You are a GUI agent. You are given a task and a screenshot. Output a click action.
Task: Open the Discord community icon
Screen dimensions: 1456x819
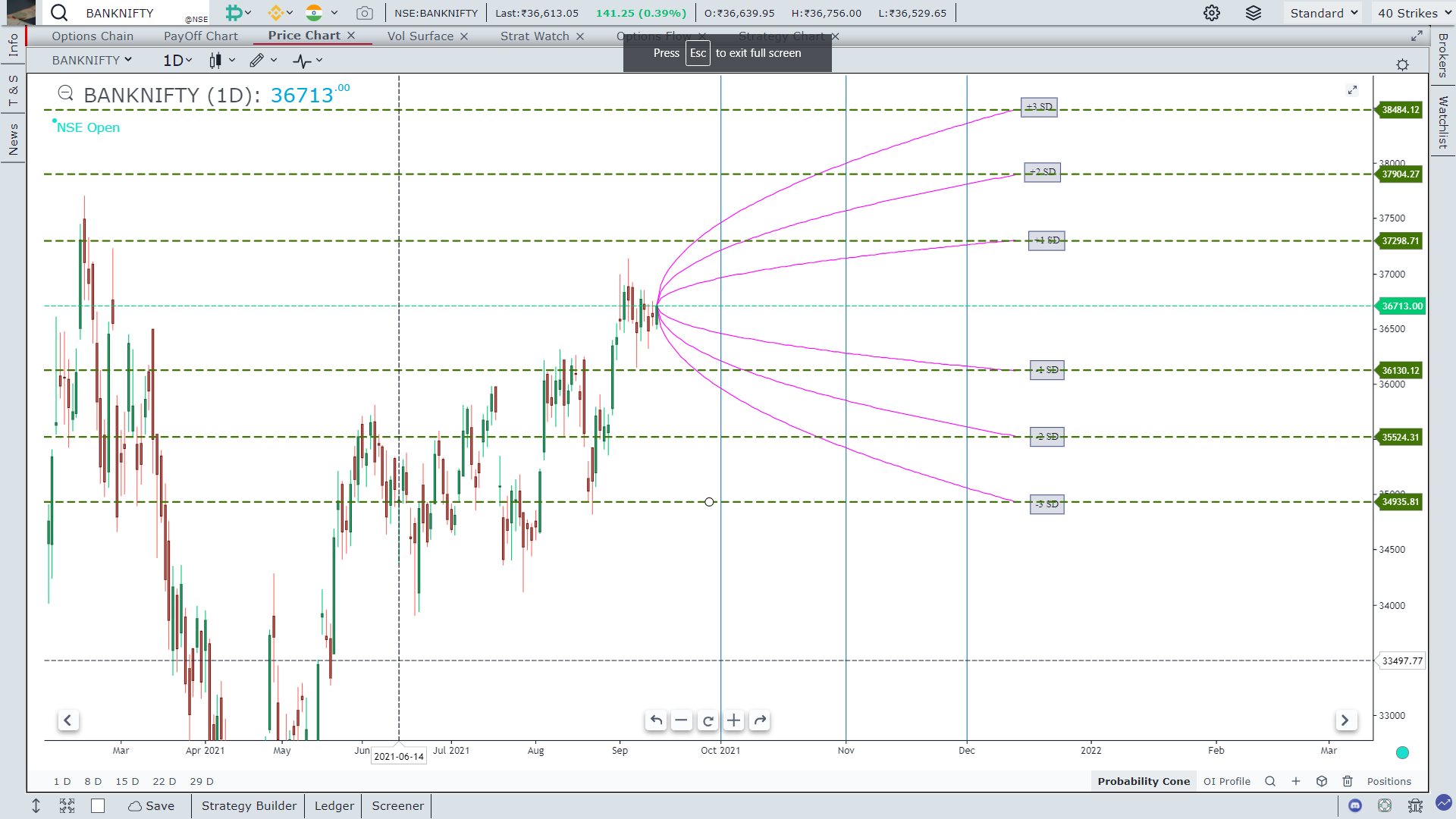1355,806
